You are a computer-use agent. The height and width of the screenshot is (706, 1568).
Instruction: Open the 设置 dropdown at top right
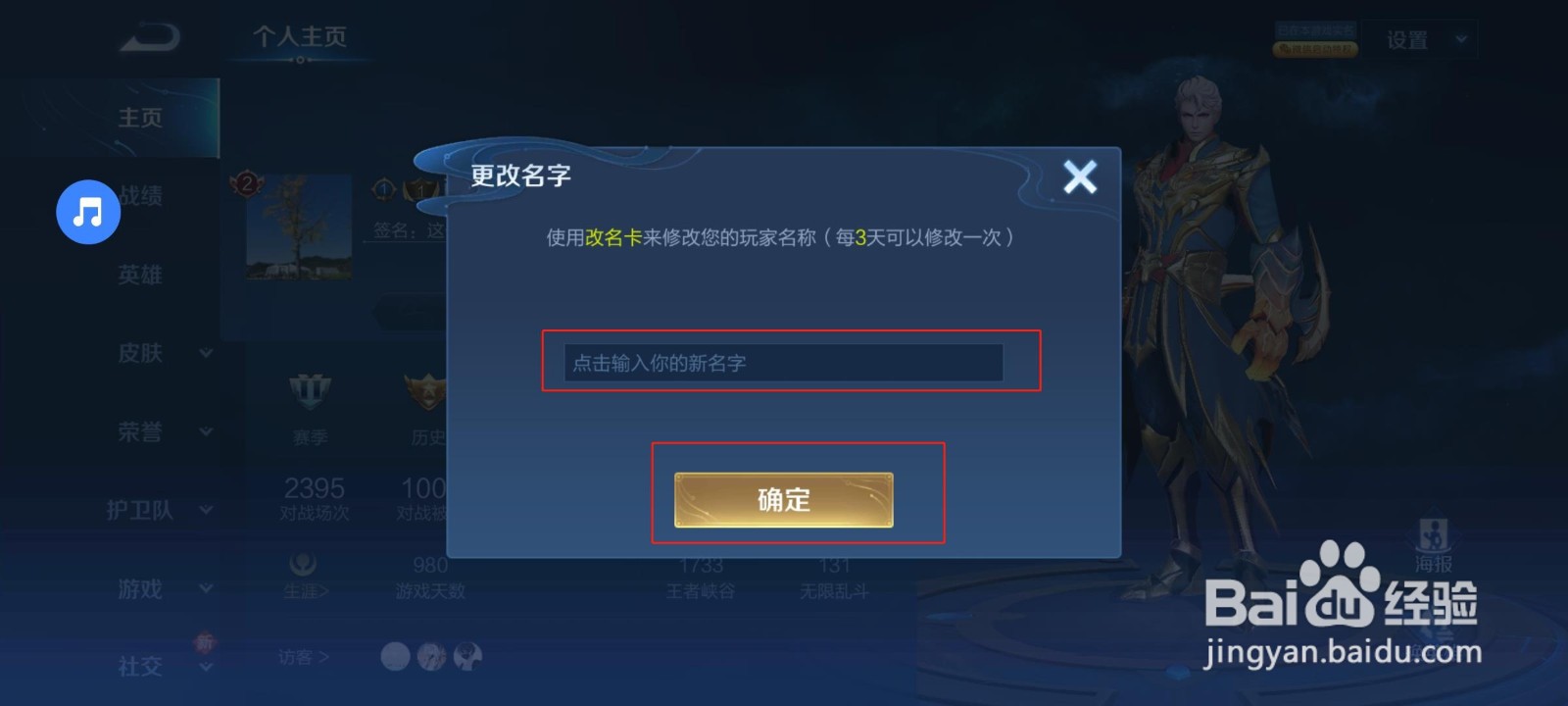pos(1420,40)
